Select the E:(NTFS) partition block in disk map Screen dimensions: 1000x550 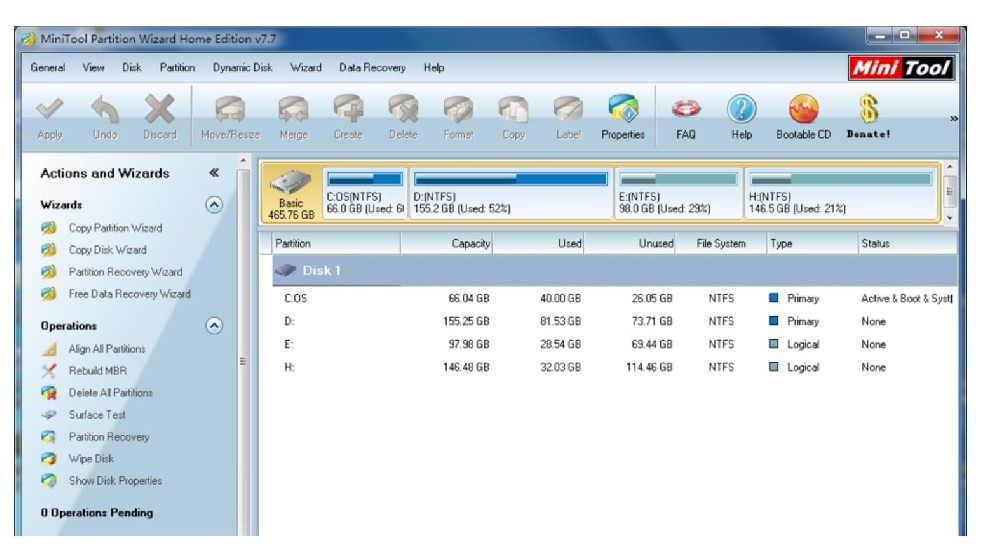(x=678, y=193)
